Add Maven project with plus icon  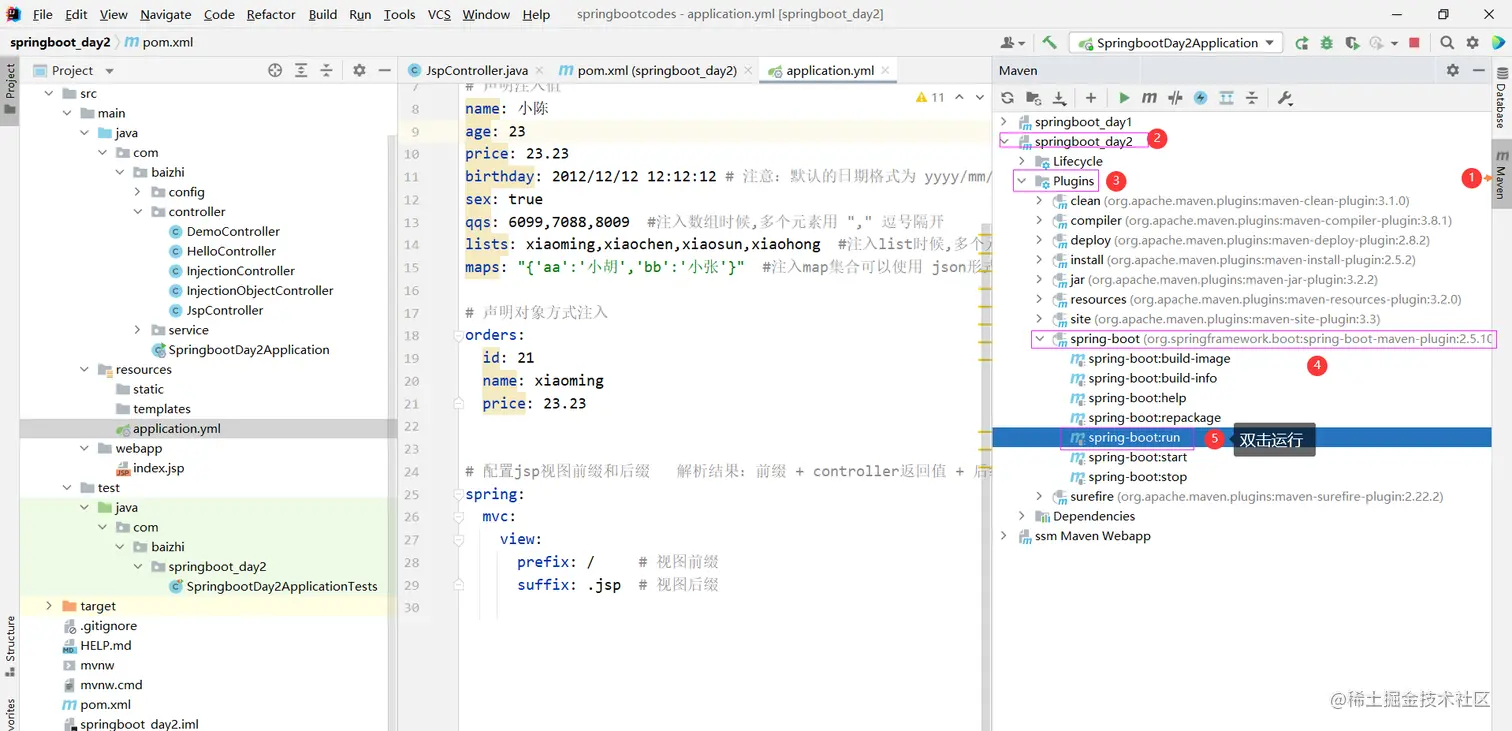click(x=1091, y=98)
